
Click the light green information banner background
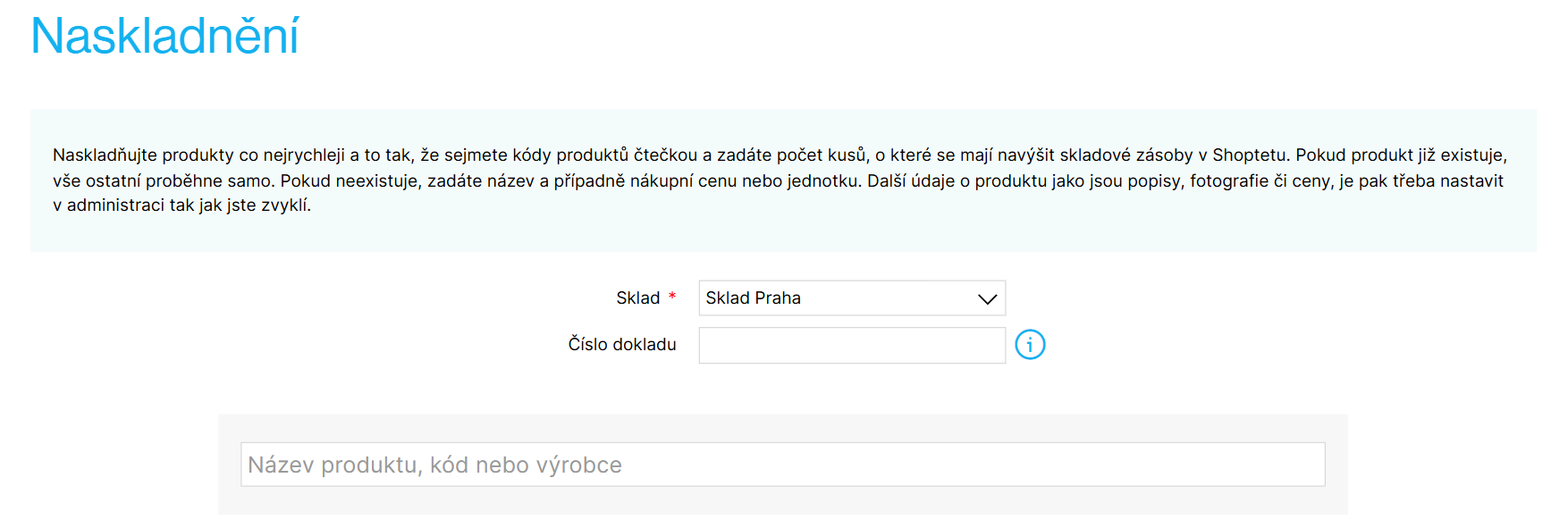pos(783,232)
